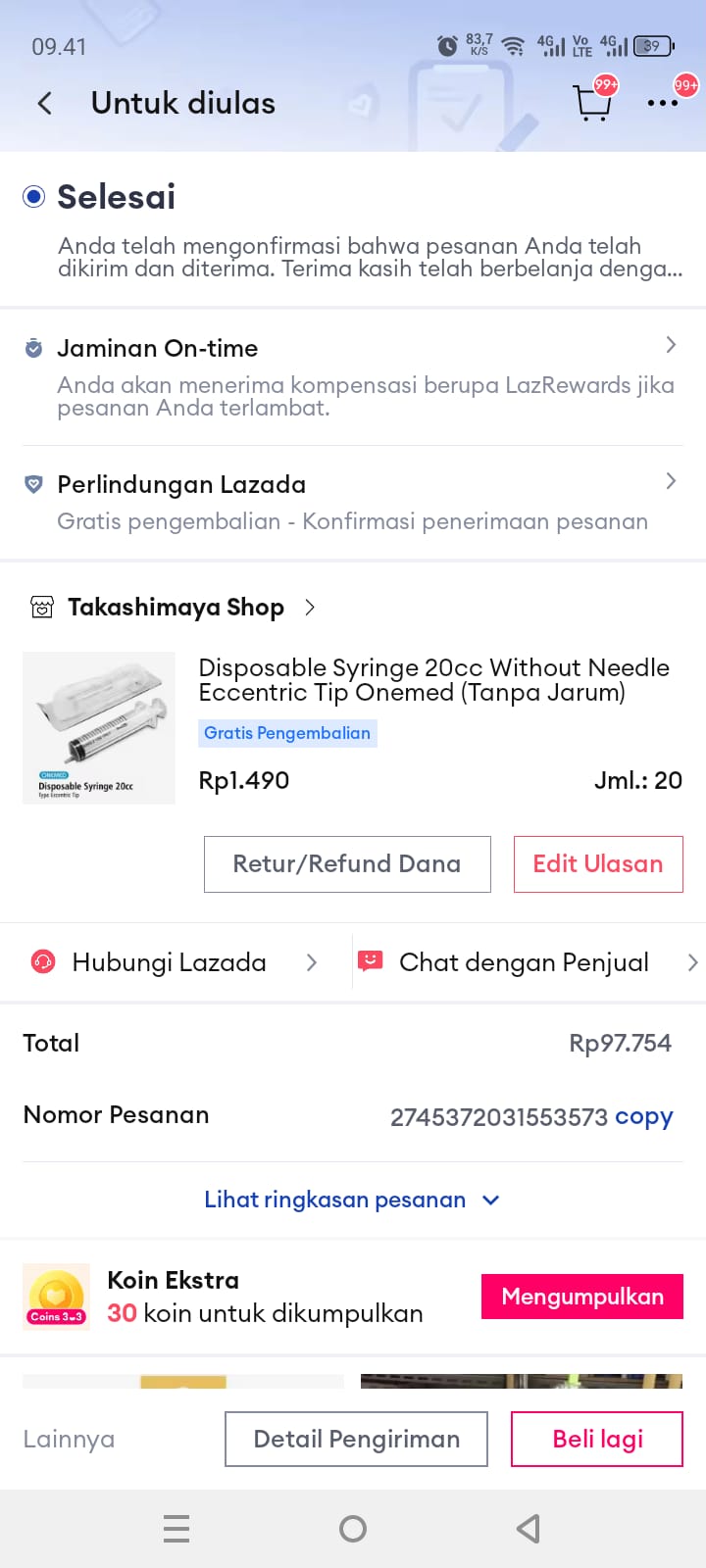
Task: Open Takashimaya Shop store page
Action: click(176, 608)
